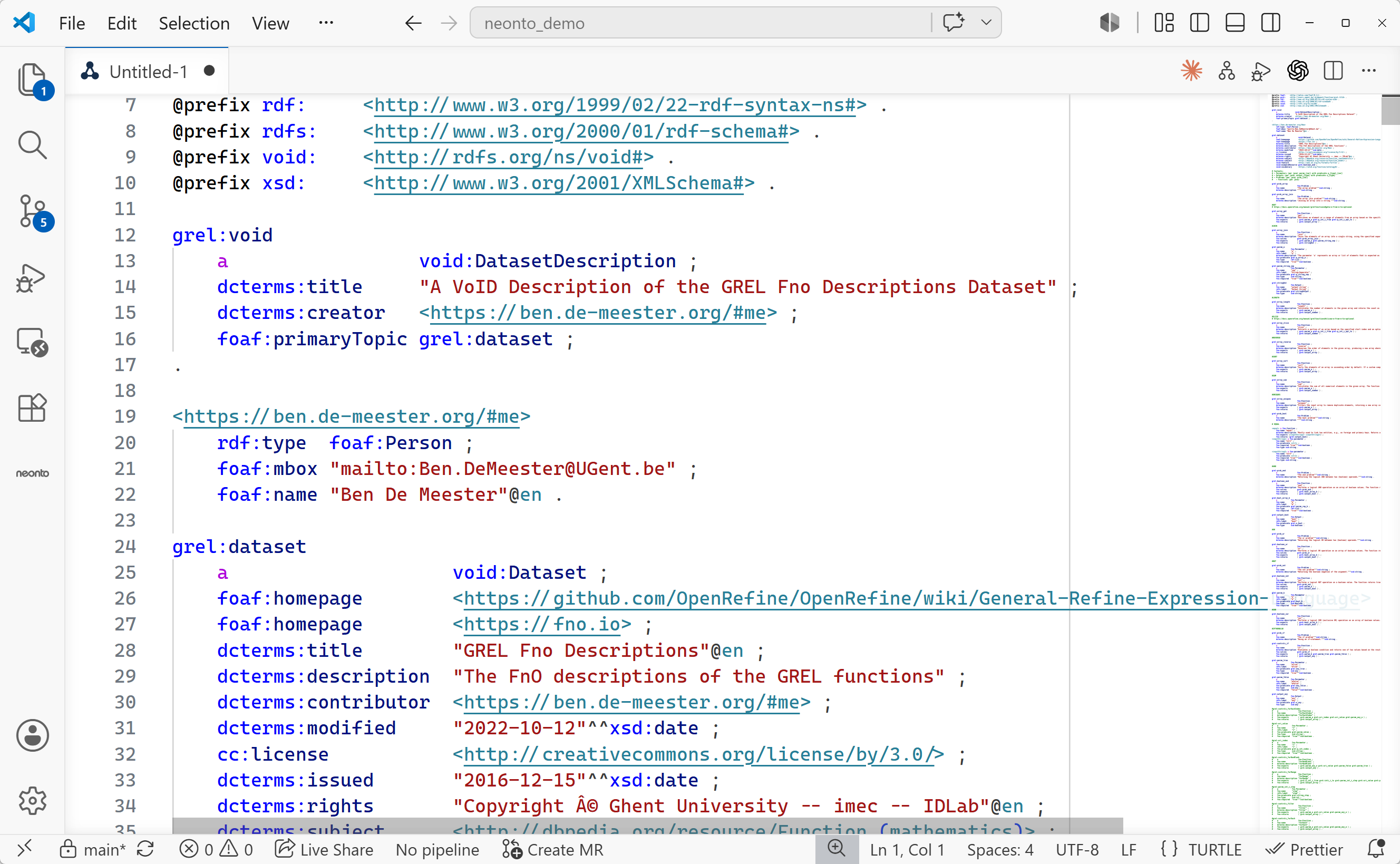
Task: Customize layout from title bar
Action: 1163,23
